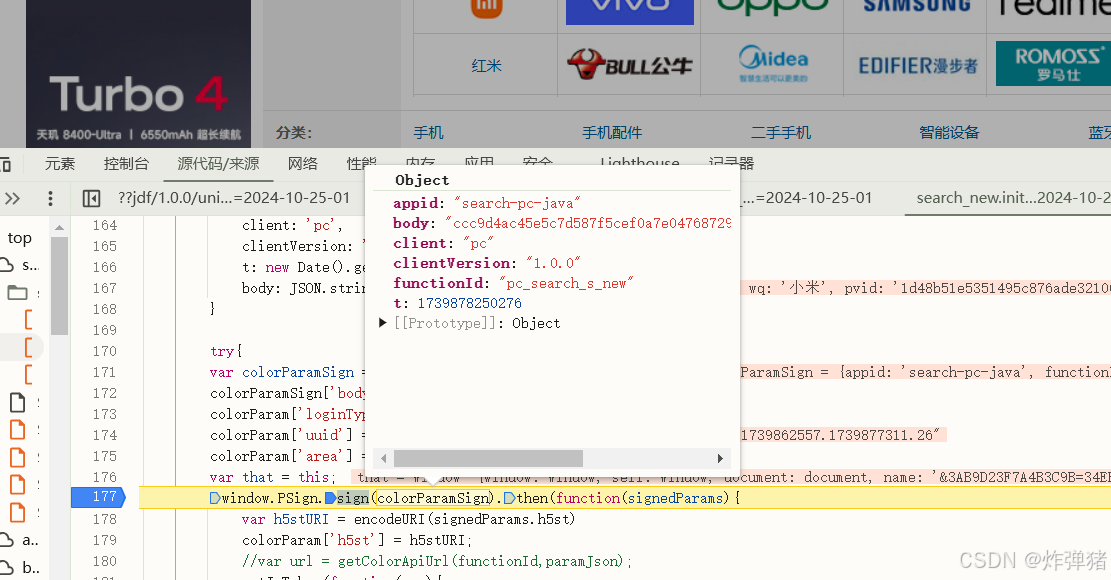Select the cloud icon beside 'b..' in navigator
1111x580 pixels.
coord(7,567)
